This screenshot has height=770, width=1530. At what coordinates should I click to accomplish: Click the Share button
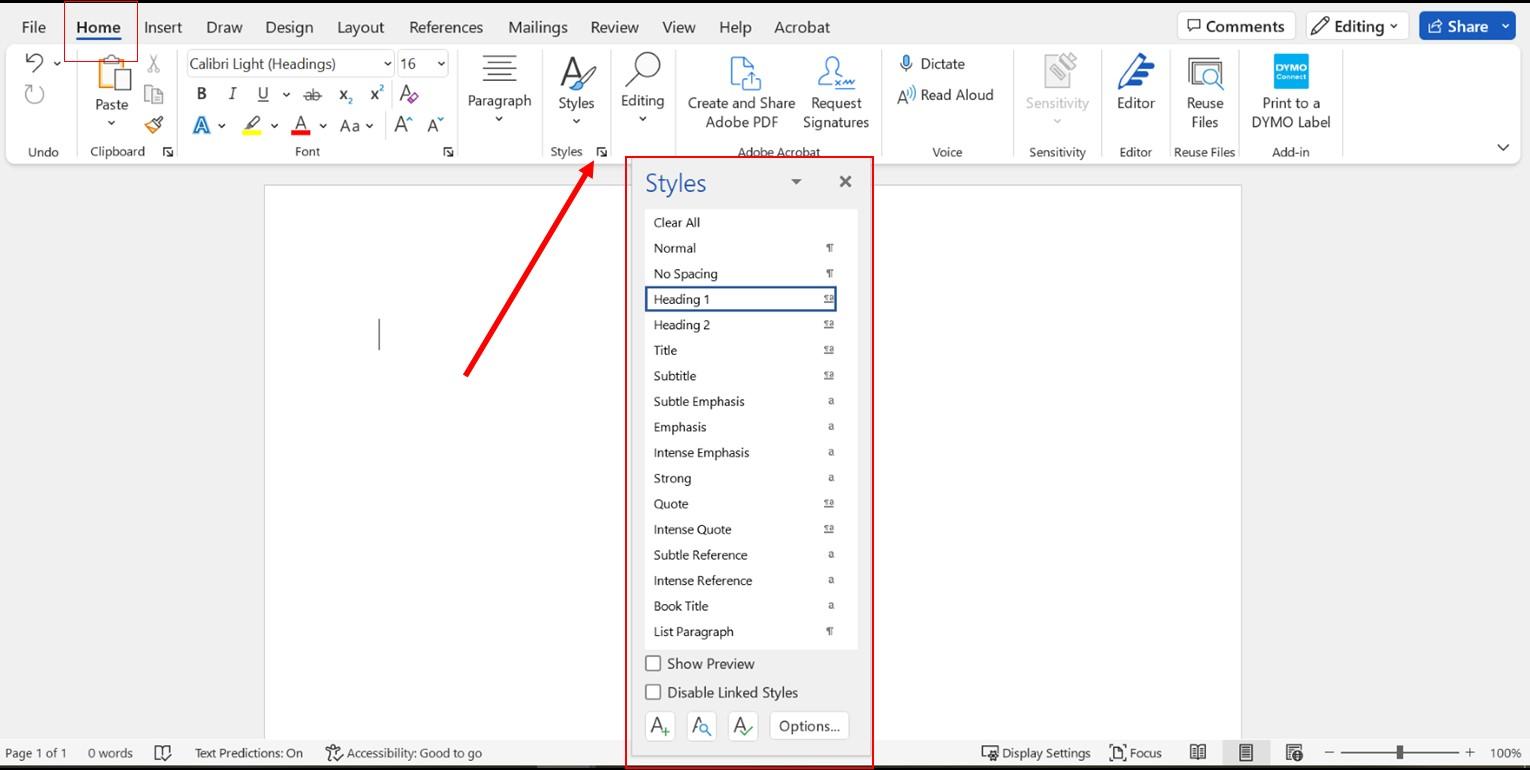pos(1458,26)
